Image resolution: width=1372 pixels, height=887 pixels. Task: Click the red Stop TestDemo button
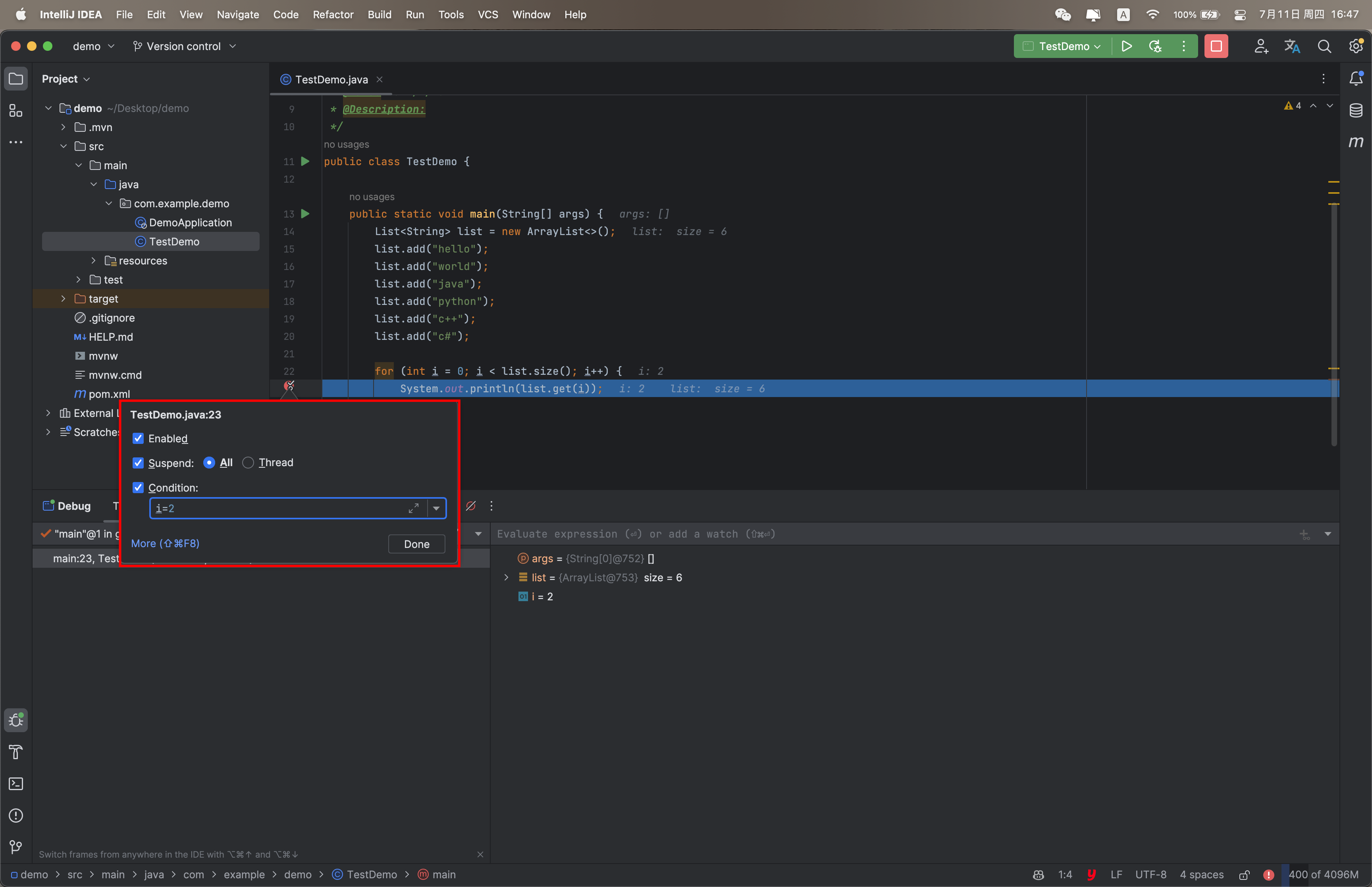tap(1216, 46)
